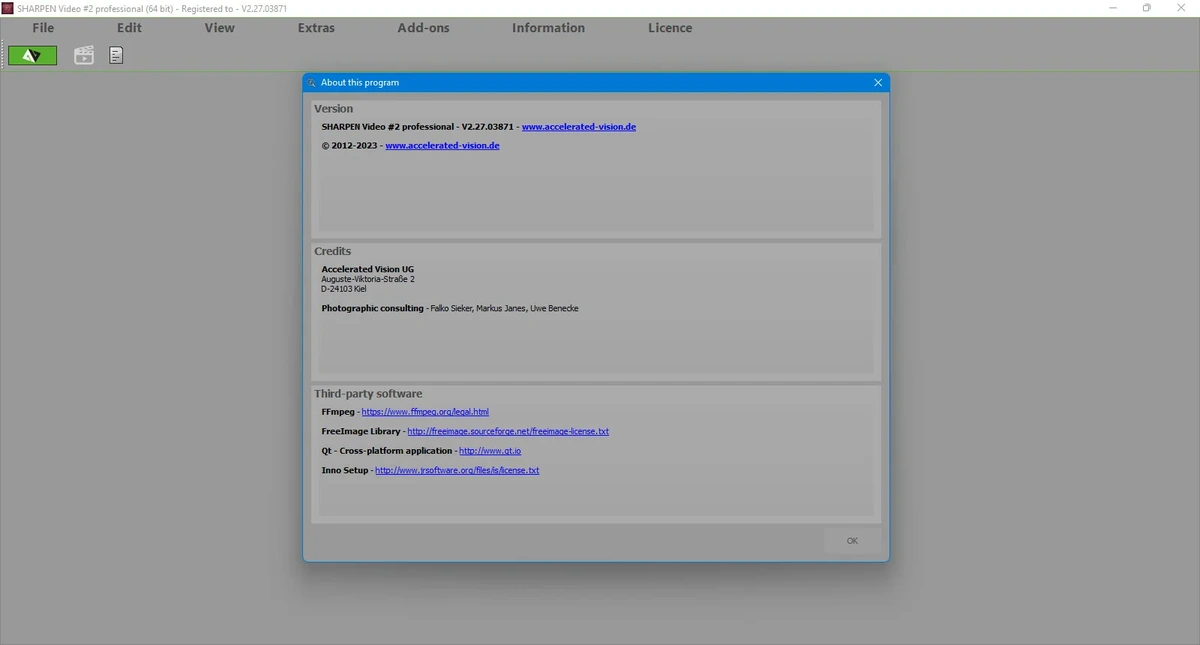Click the application icon in main title bar

7,8
